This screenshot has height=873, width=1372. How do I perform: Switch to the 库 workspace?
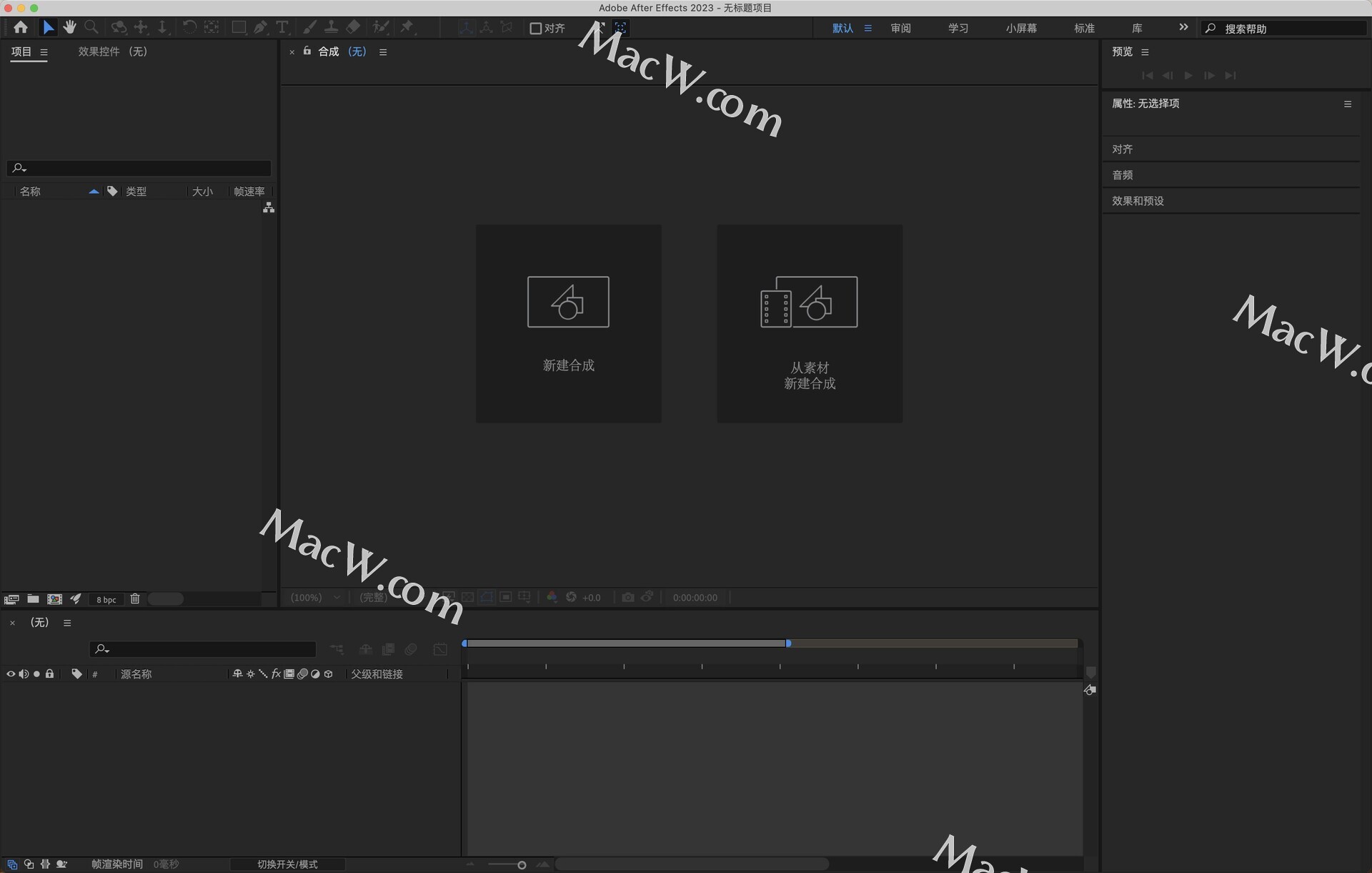pyautogui.click(x=1137, y=29)
